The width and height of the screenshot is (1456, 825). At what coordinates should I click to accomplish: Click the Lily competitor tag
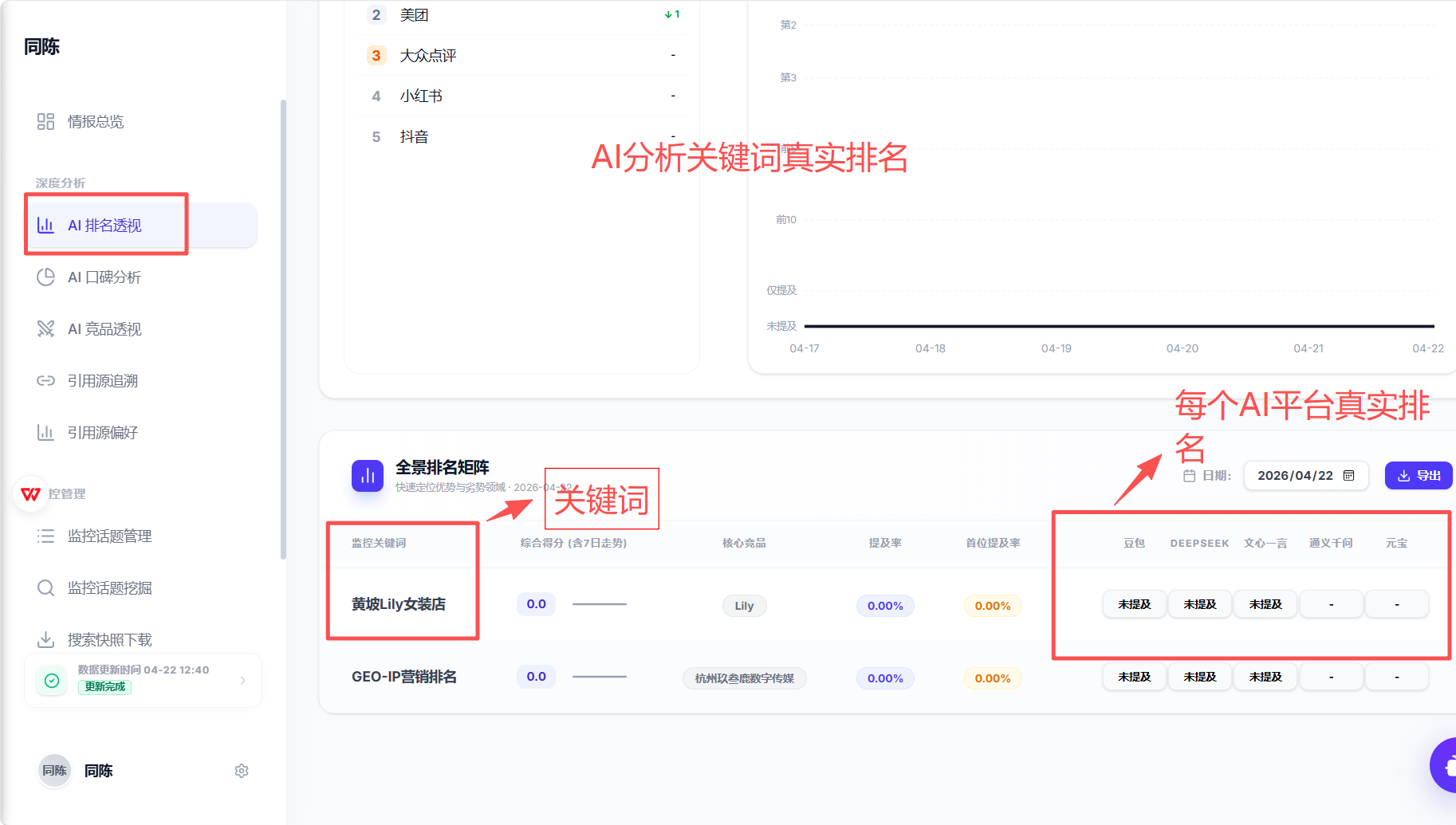(x=744, y=606)
